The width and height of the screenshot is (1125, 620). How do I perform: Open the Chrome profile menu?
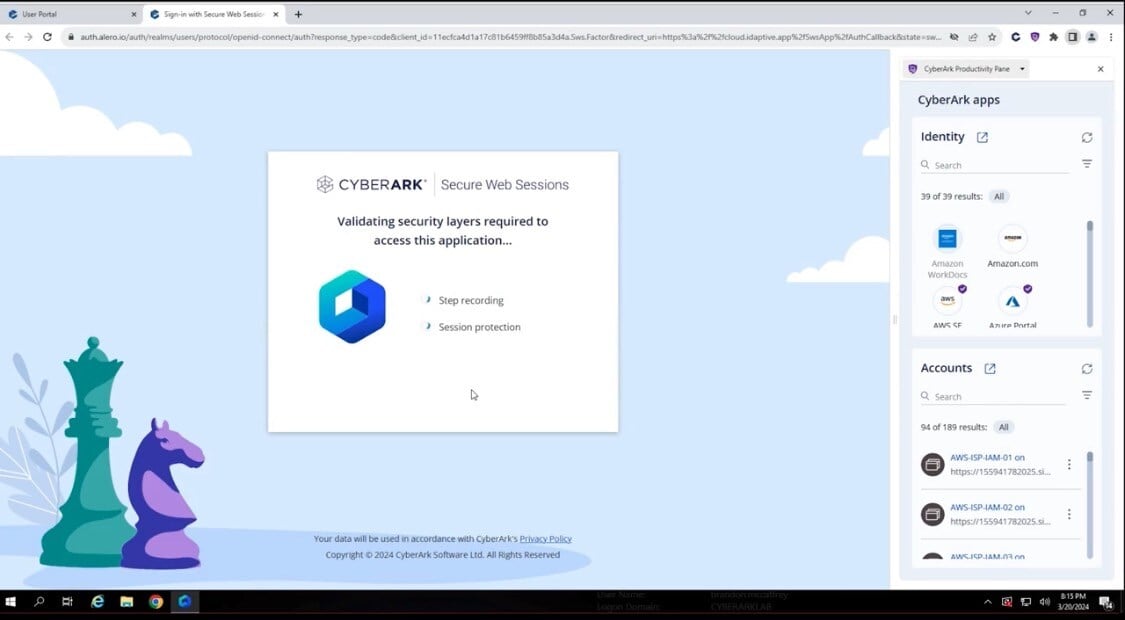click(x=1091, y=37)
